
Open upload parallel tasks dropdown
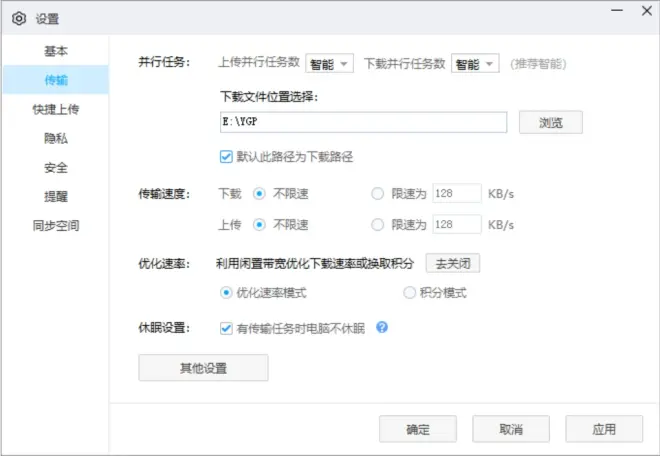[330, 63]
